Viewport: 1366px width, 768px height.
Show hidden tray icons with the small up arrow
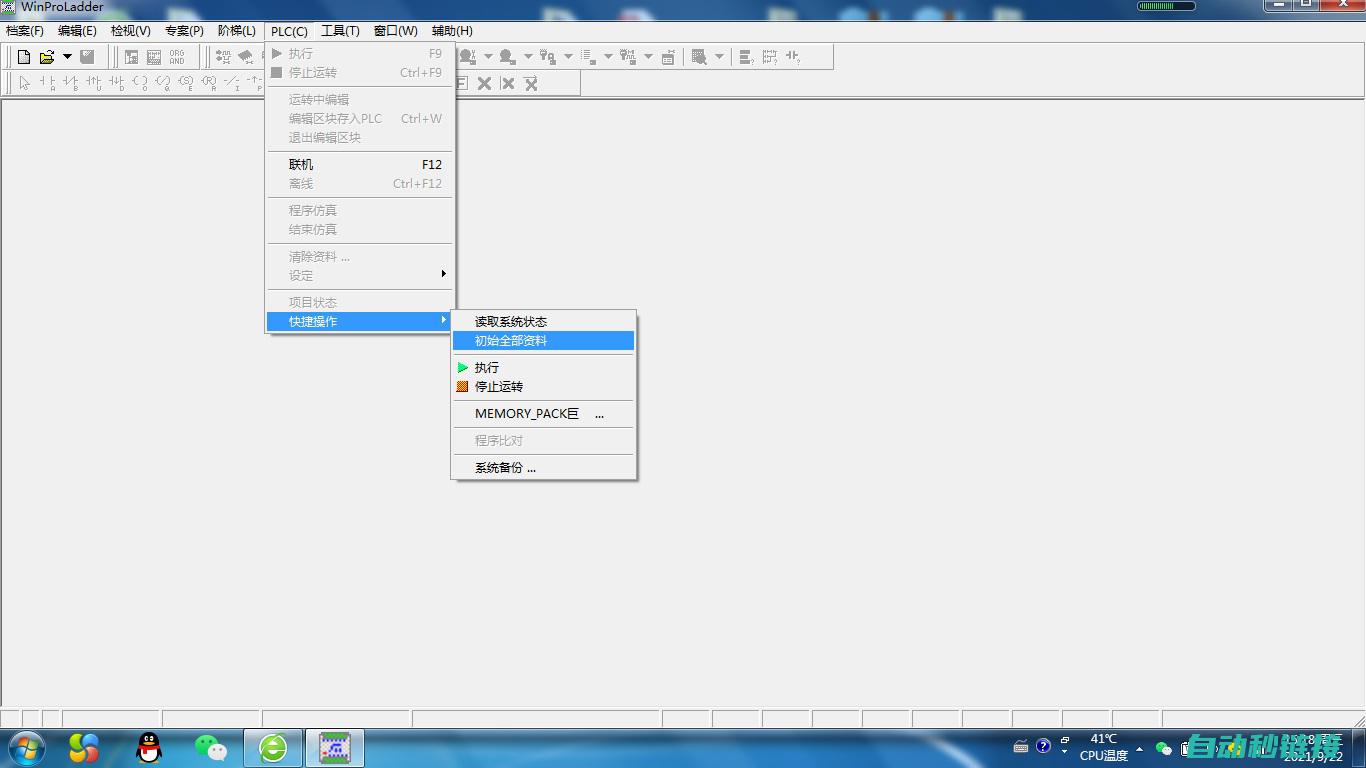[1139, 748]
